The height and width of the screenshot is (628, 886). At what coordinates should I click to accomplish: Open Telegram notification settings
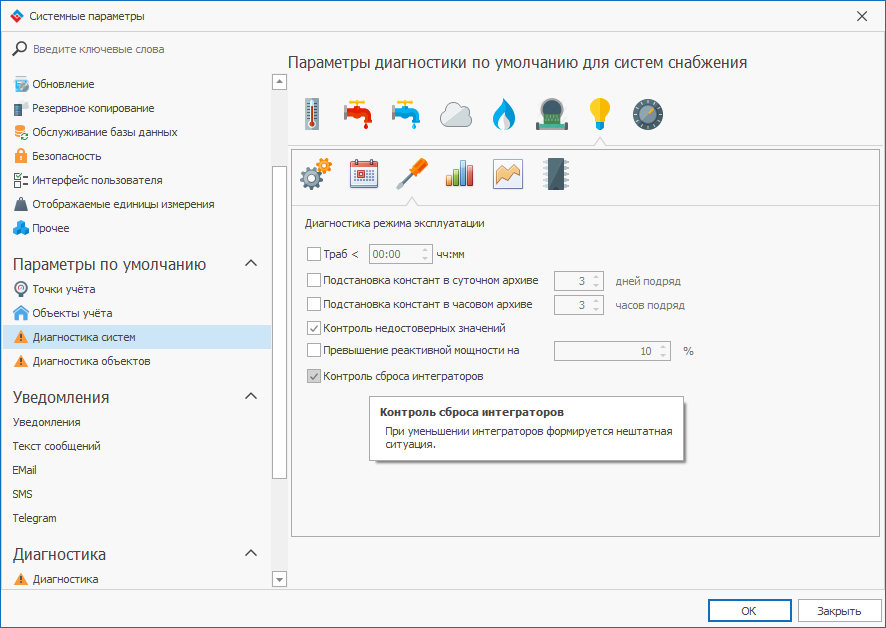pos(34,518)
